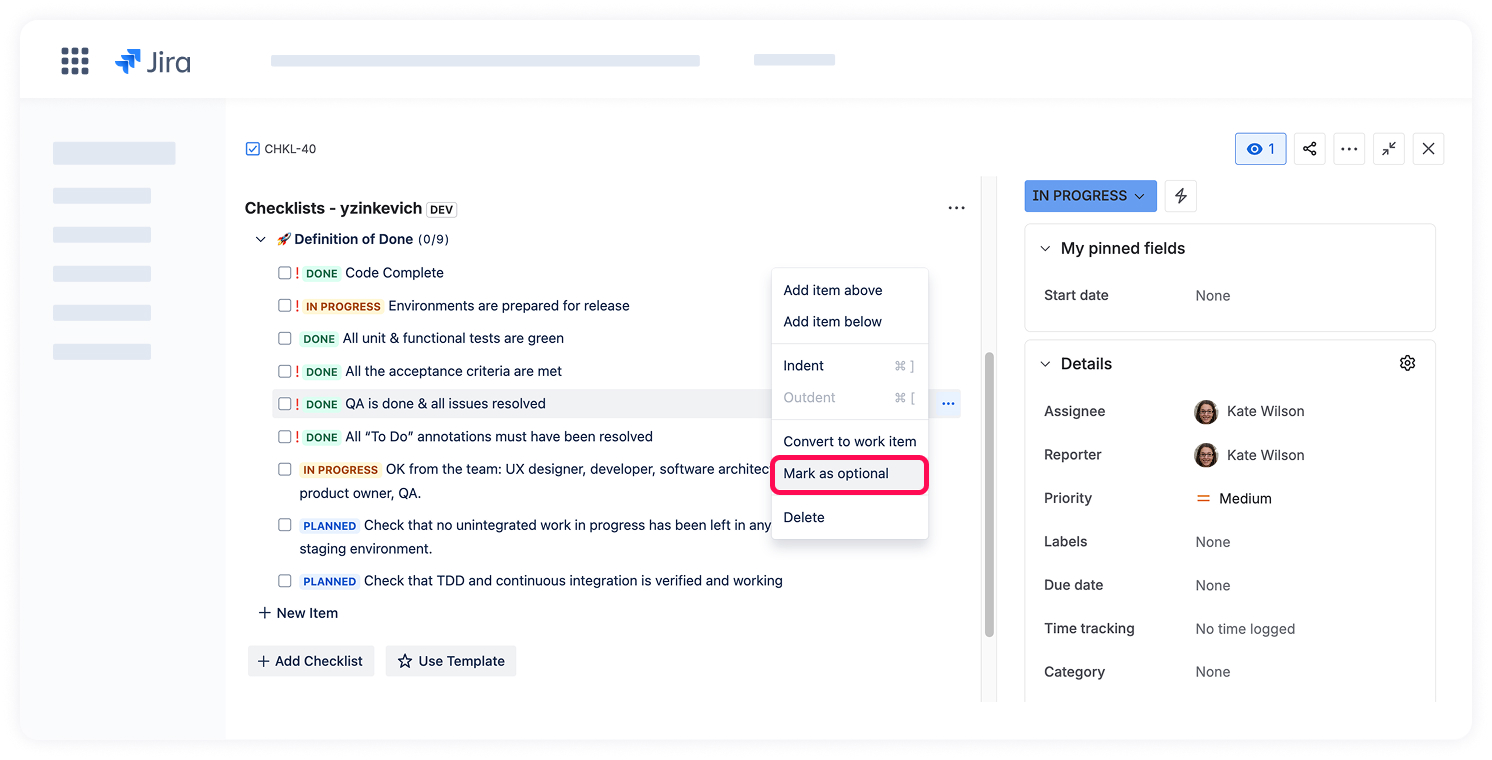Open the IN PROGRESS status dropdown
This screenshot has width=1492, height=760.
tap(1089, 196)
